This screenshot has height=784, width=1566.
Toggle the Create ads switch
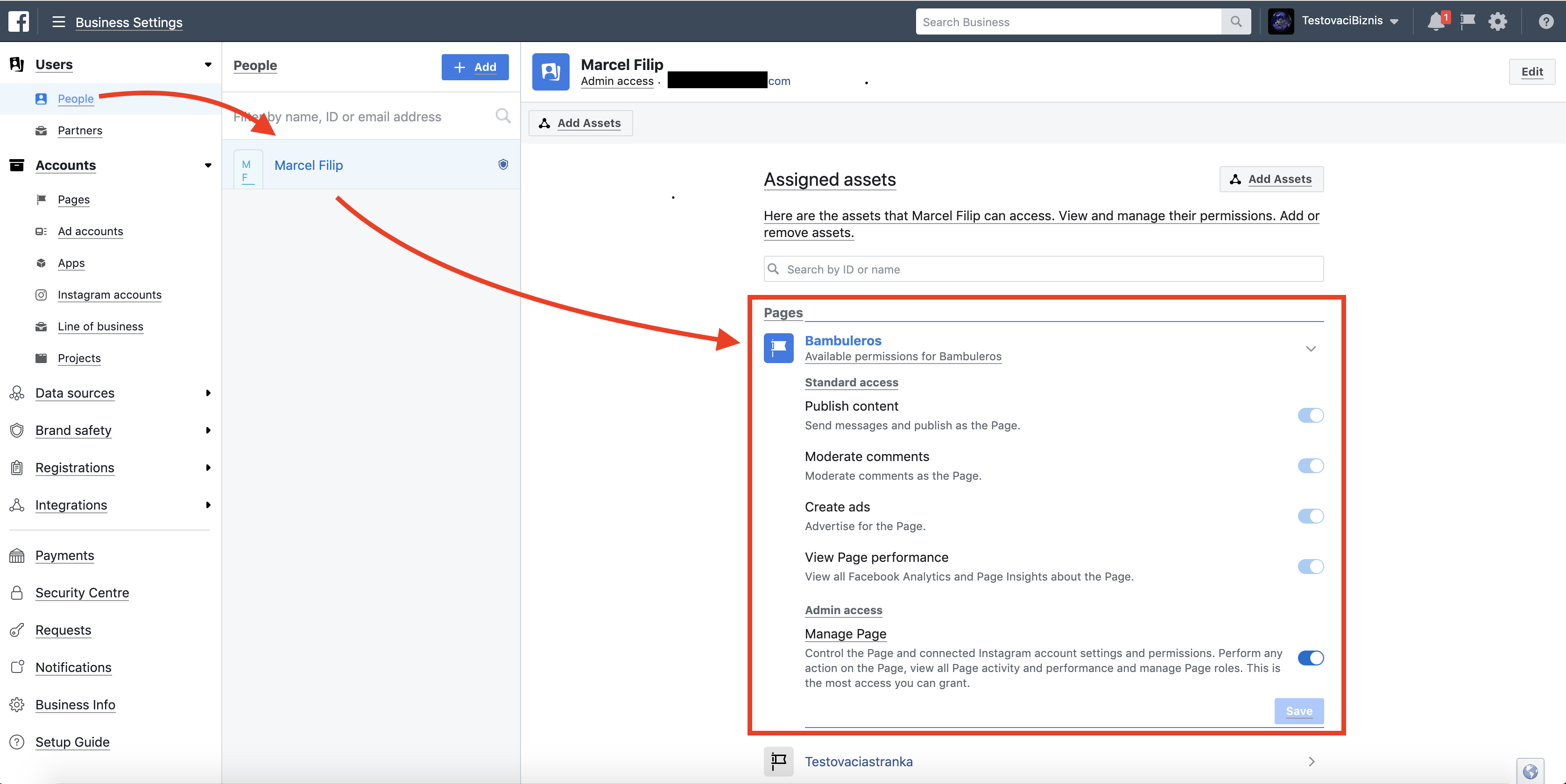(1310, 516)
